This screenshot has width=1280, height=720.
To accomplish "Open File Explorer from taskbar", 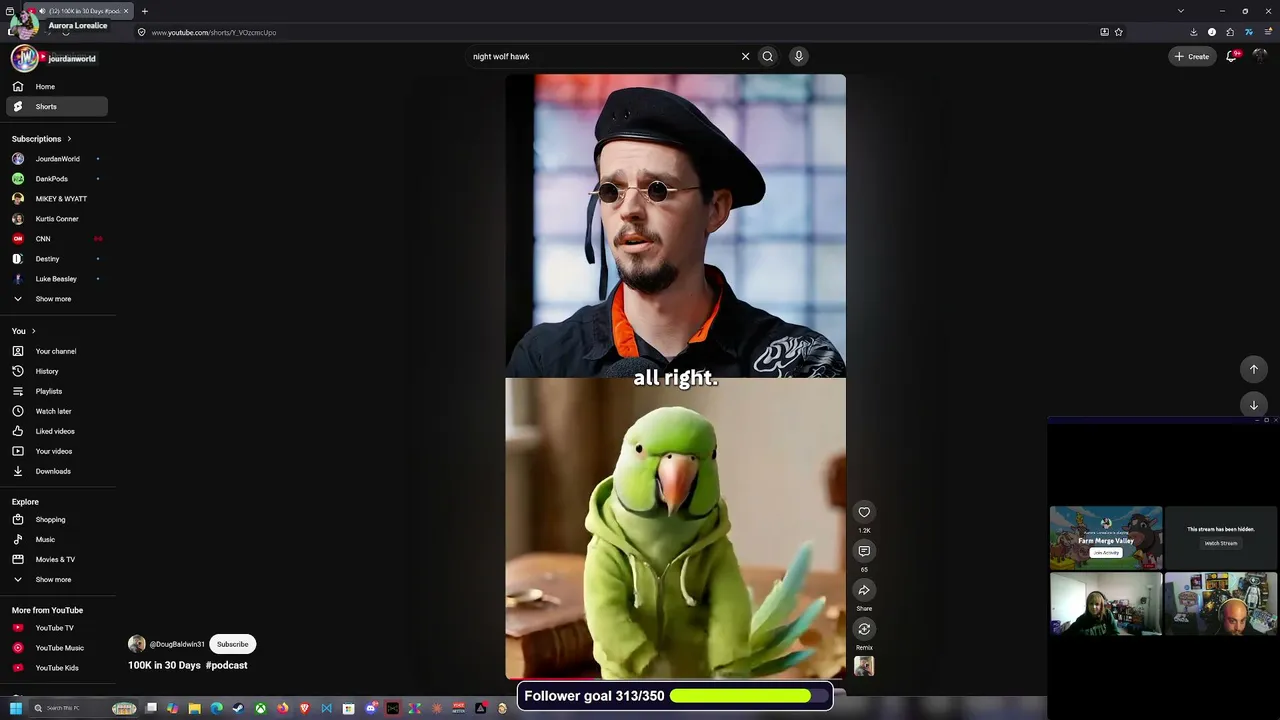I will 195,709.
